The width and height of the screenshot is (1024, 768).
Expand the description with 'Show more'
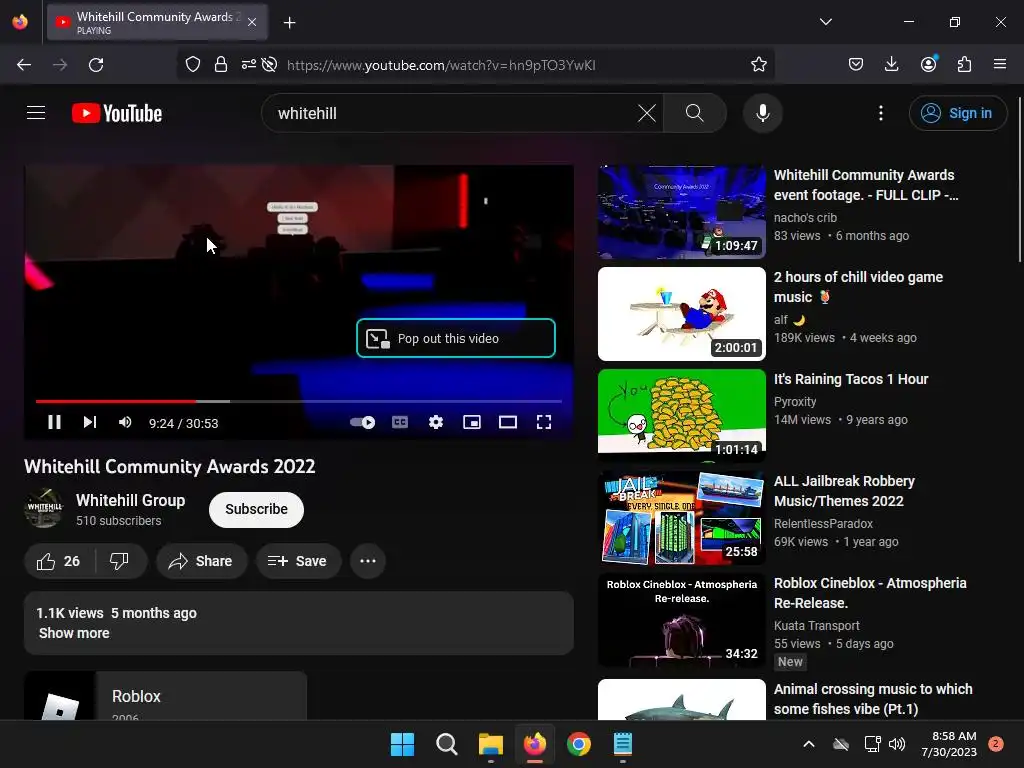coord(74,633)
